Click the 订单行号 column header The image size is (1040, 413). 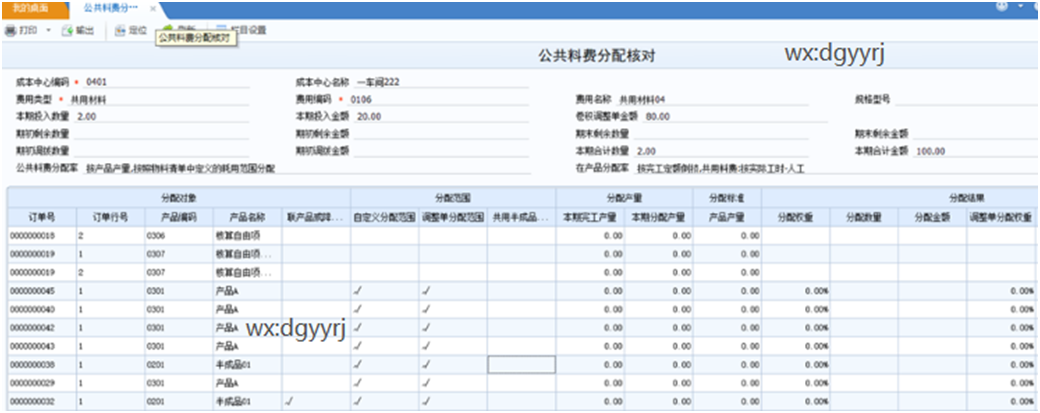[x=109, y=217]
